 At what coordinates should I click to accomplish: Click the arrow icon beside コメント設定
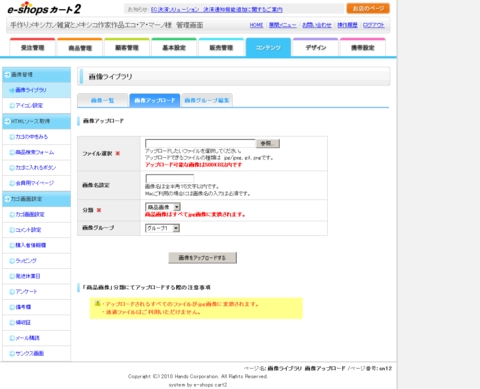(x=12, y=230)
